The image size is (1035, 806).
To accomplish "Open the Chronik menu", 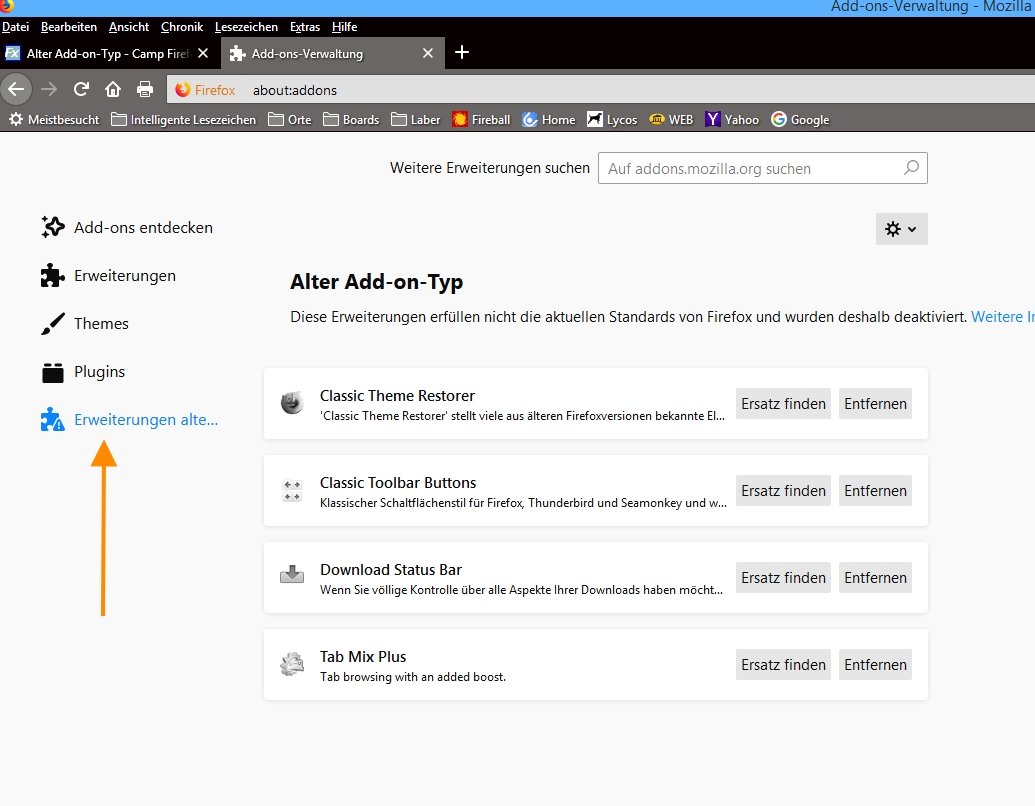I will (x=182, y=27).
